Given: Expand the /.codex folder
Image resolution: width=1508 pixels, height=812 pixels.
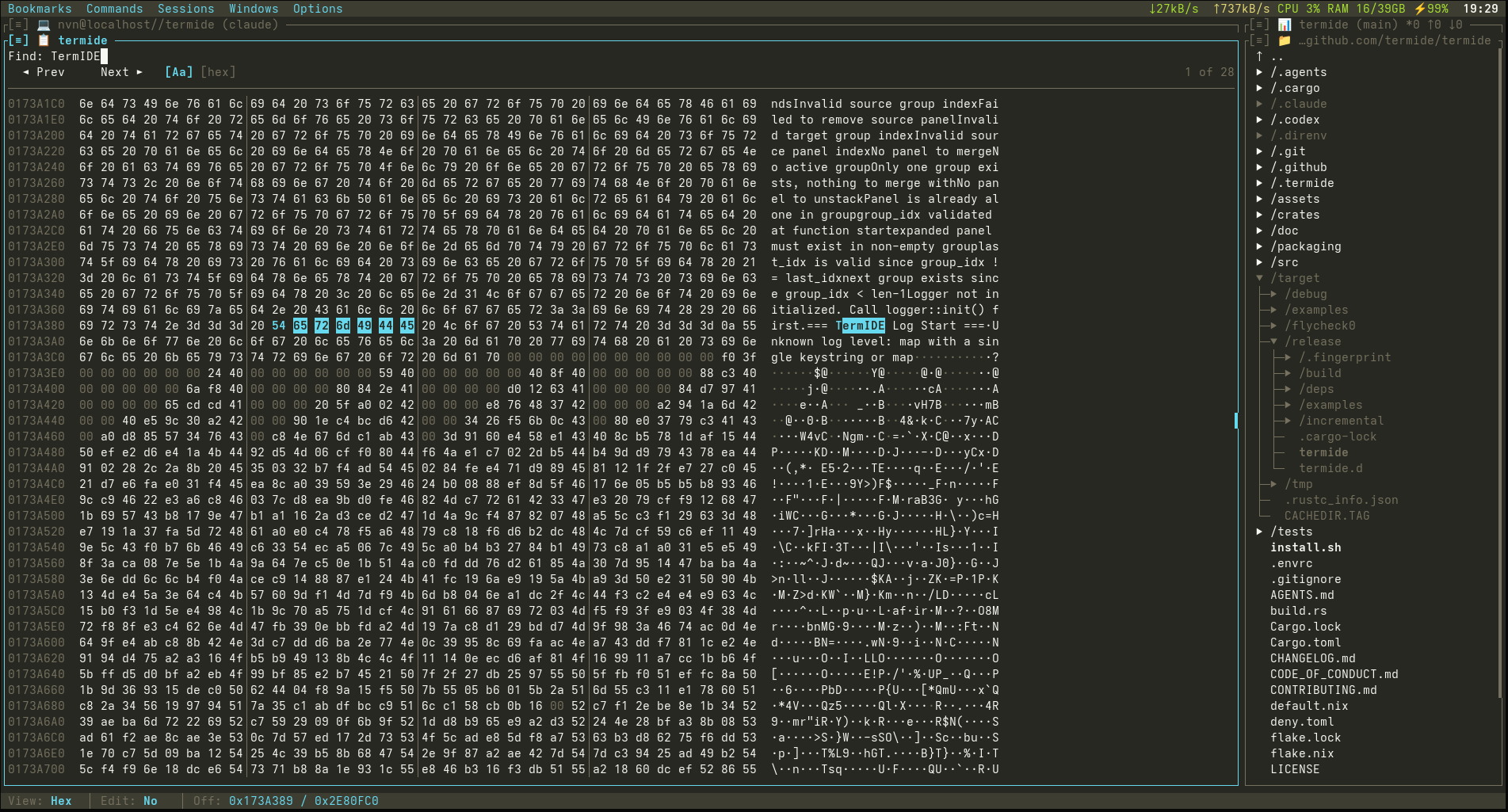Looking at the screenshot, I should (x=1259, y=120).
